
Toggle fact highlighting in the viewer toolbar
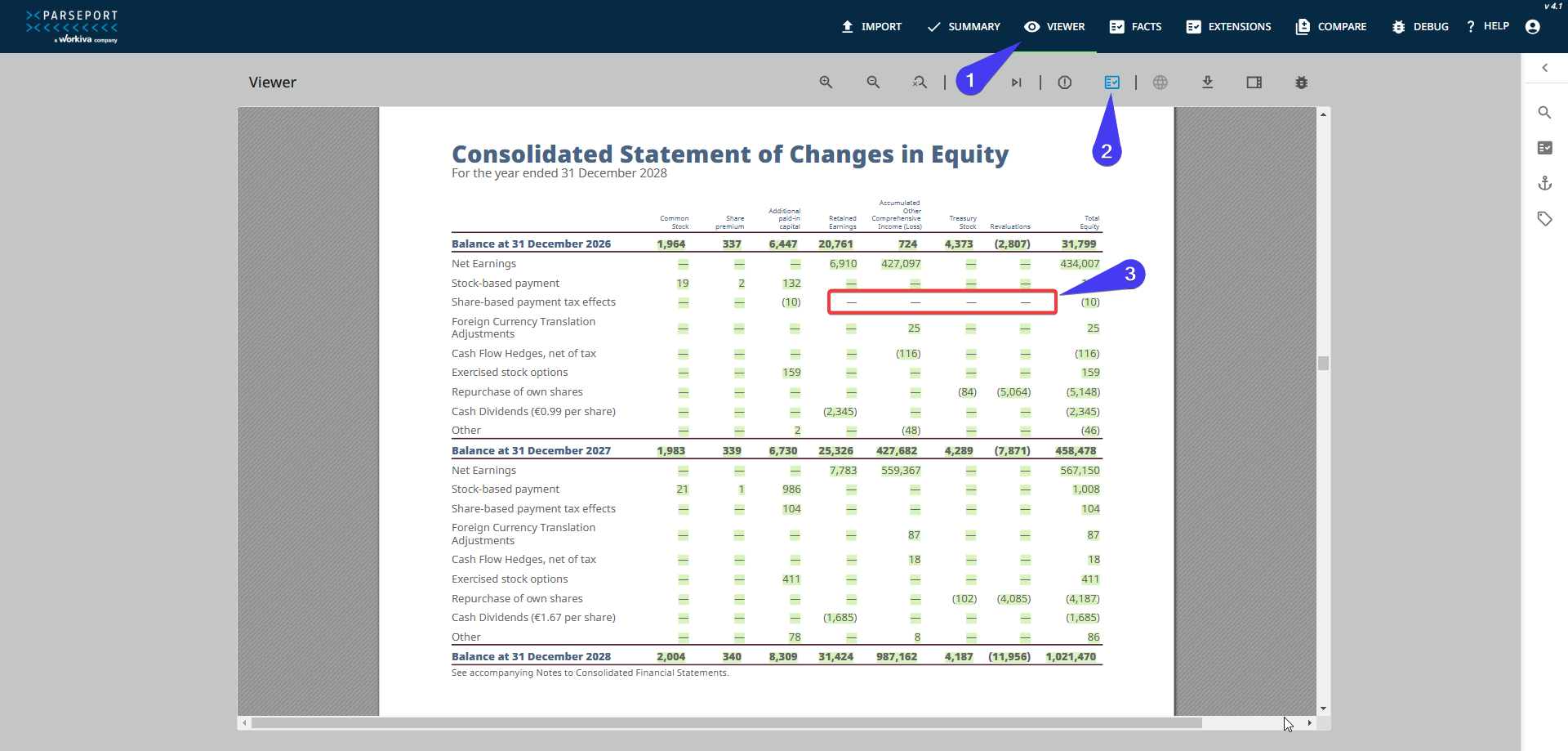click(1112, 83)
